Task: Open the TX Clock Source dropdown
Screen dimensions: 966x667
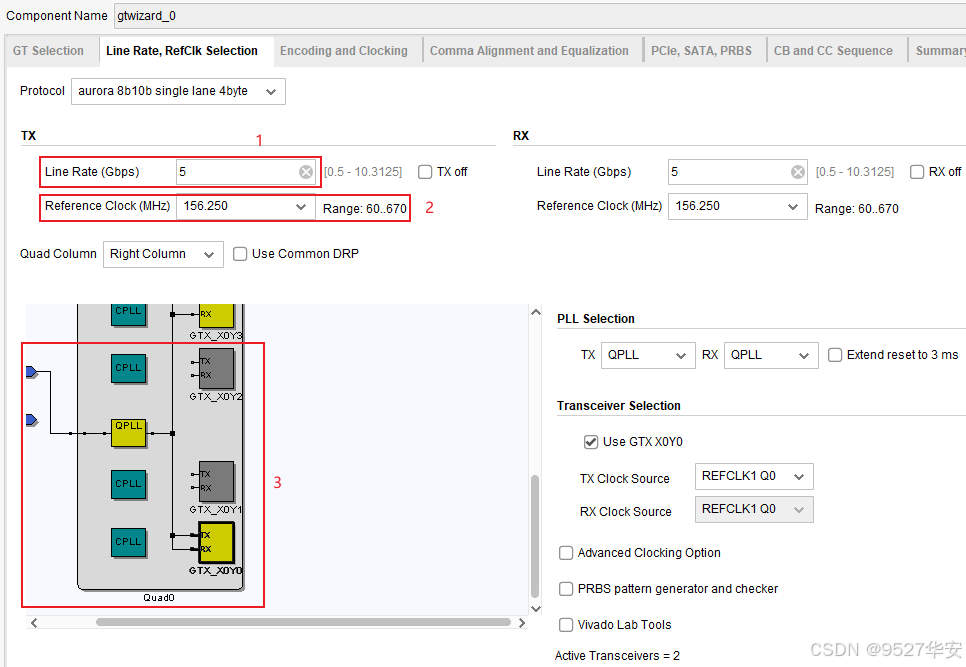Action: 754,476
